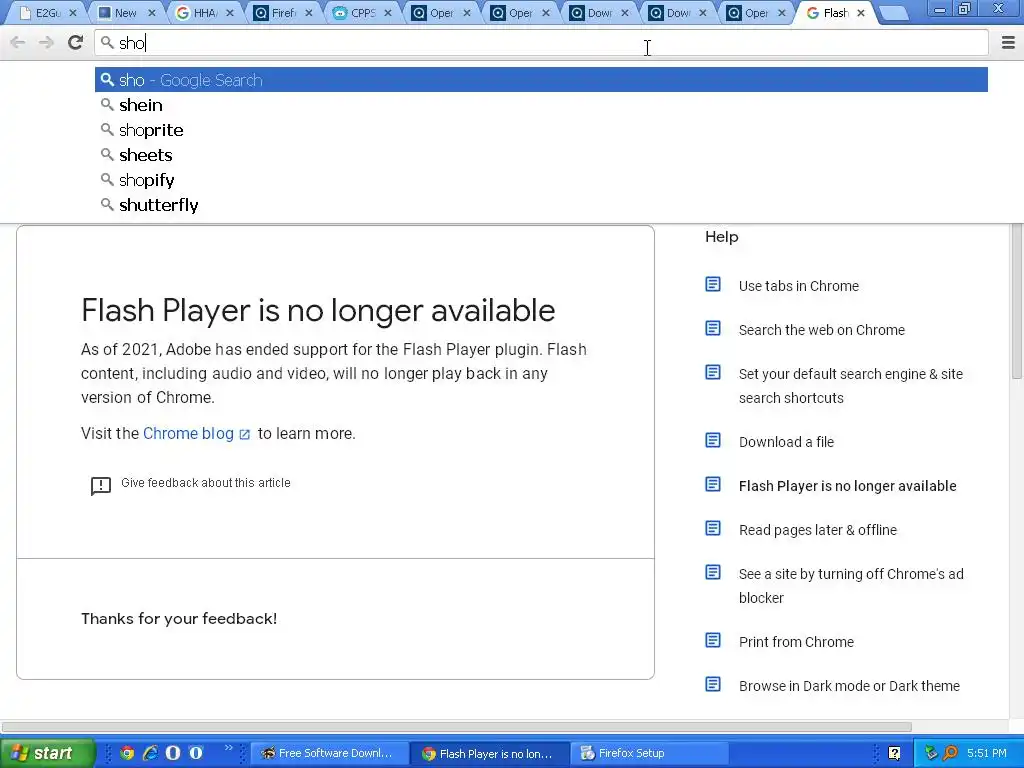1024x768 pixels.
Task: Click article icon next to 'Download a file'
Action: (x=713, y=440)
